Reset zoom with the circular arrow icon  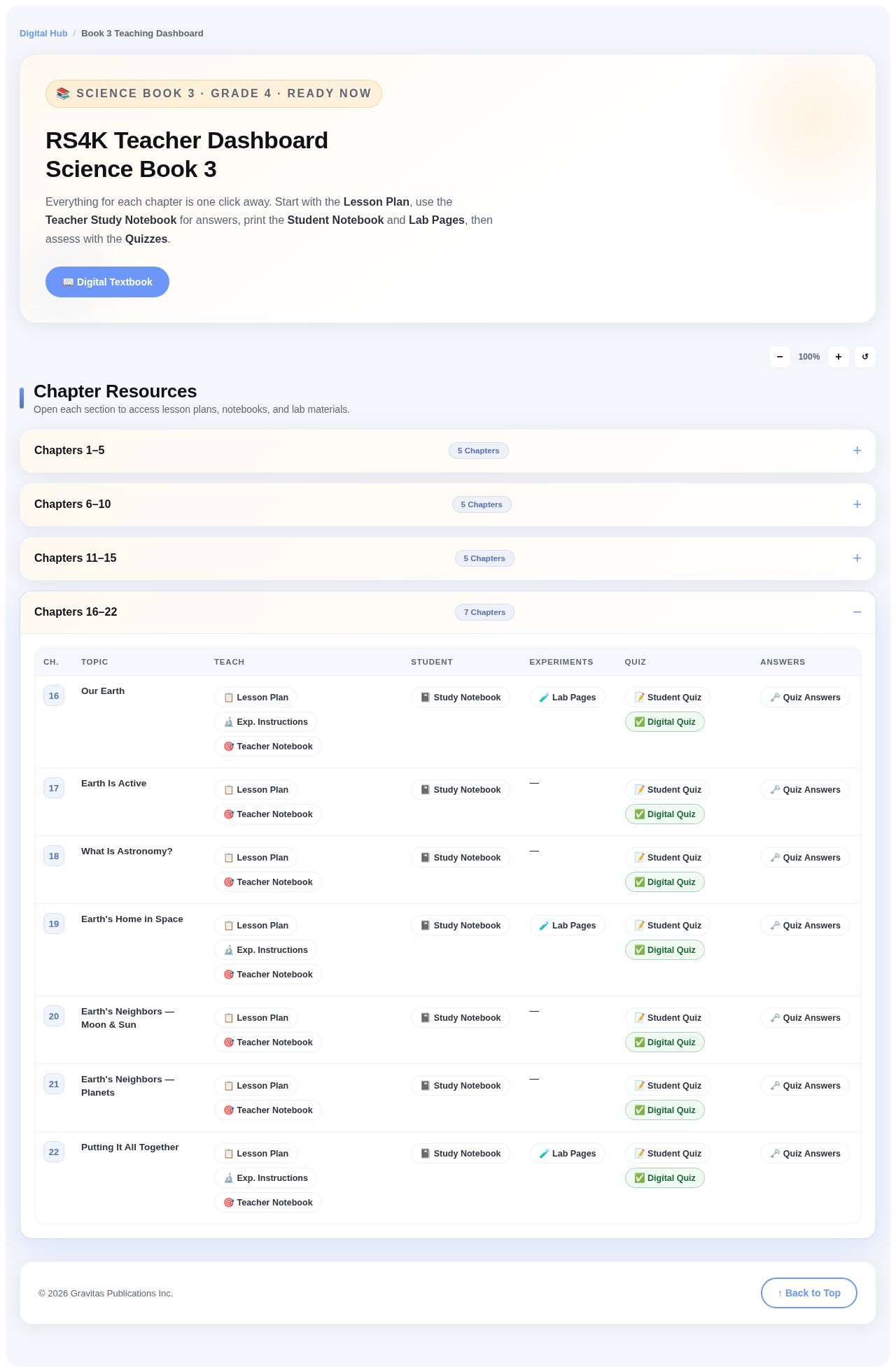click(865, 357)
